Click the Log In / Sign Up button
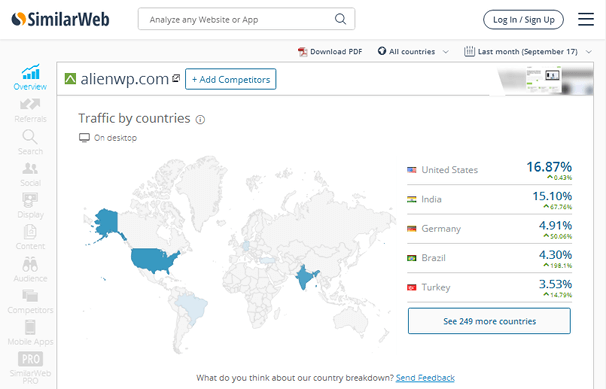Screen dimensions: 606x389 coord(523,20)
